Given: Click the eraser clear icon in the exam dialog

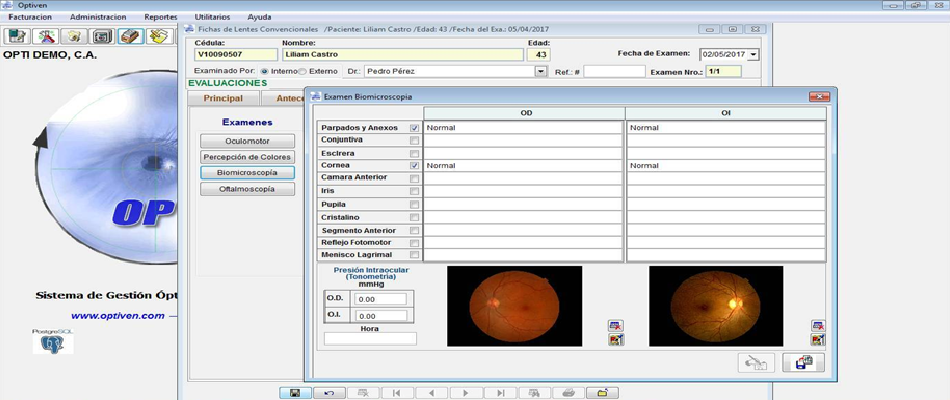Looking at the screenshot, I should 756,364.
